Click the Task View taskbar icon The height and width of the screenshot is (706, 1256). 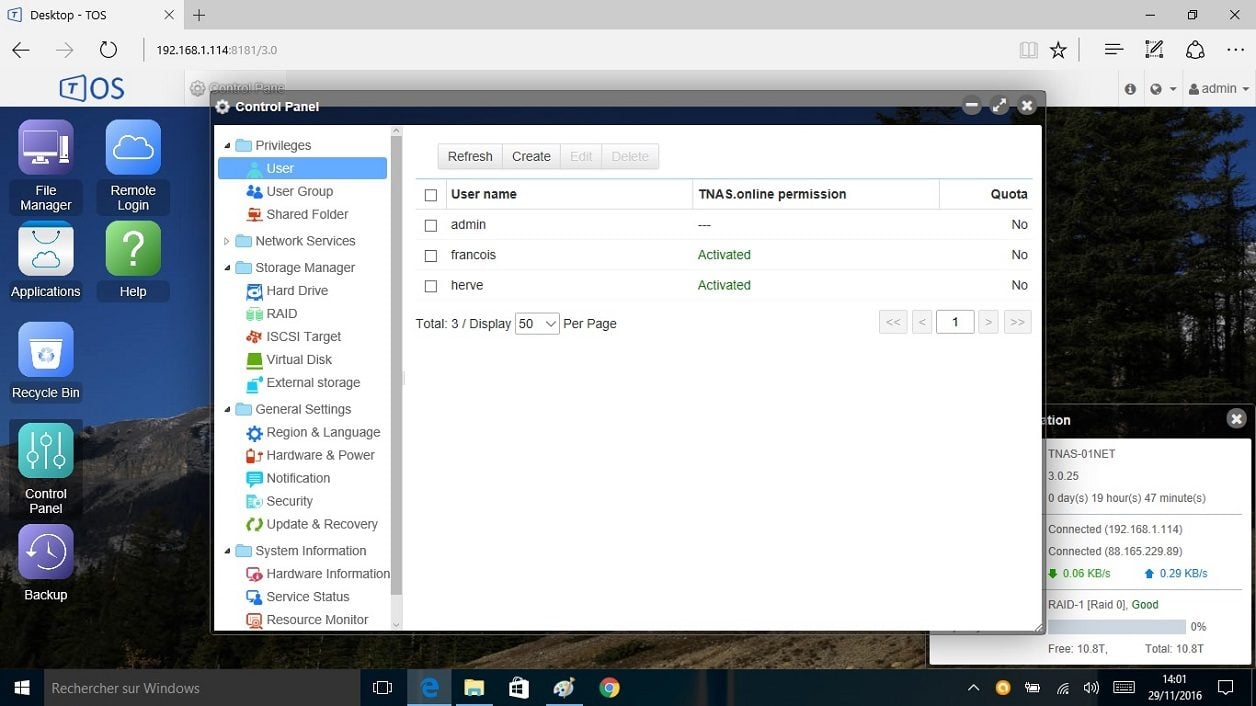(x=382, y=688)
